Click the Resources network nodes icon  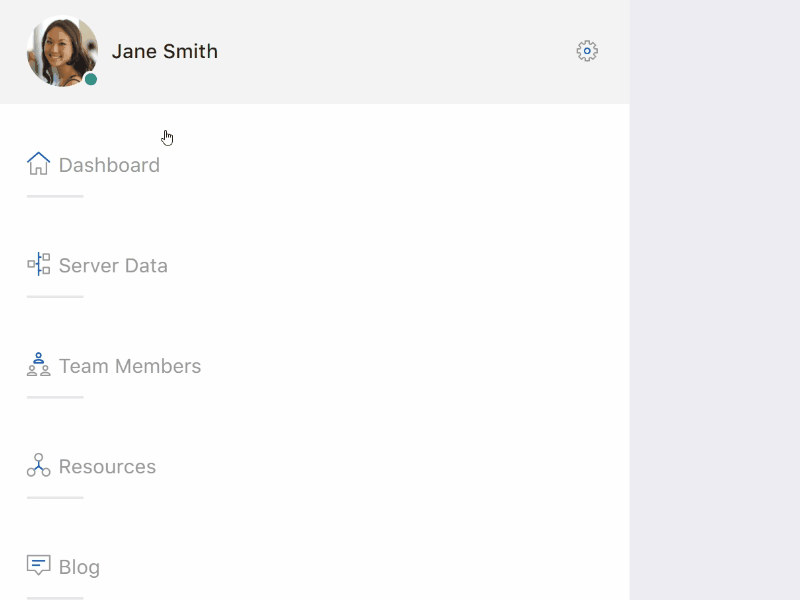[x=38, y=466]
